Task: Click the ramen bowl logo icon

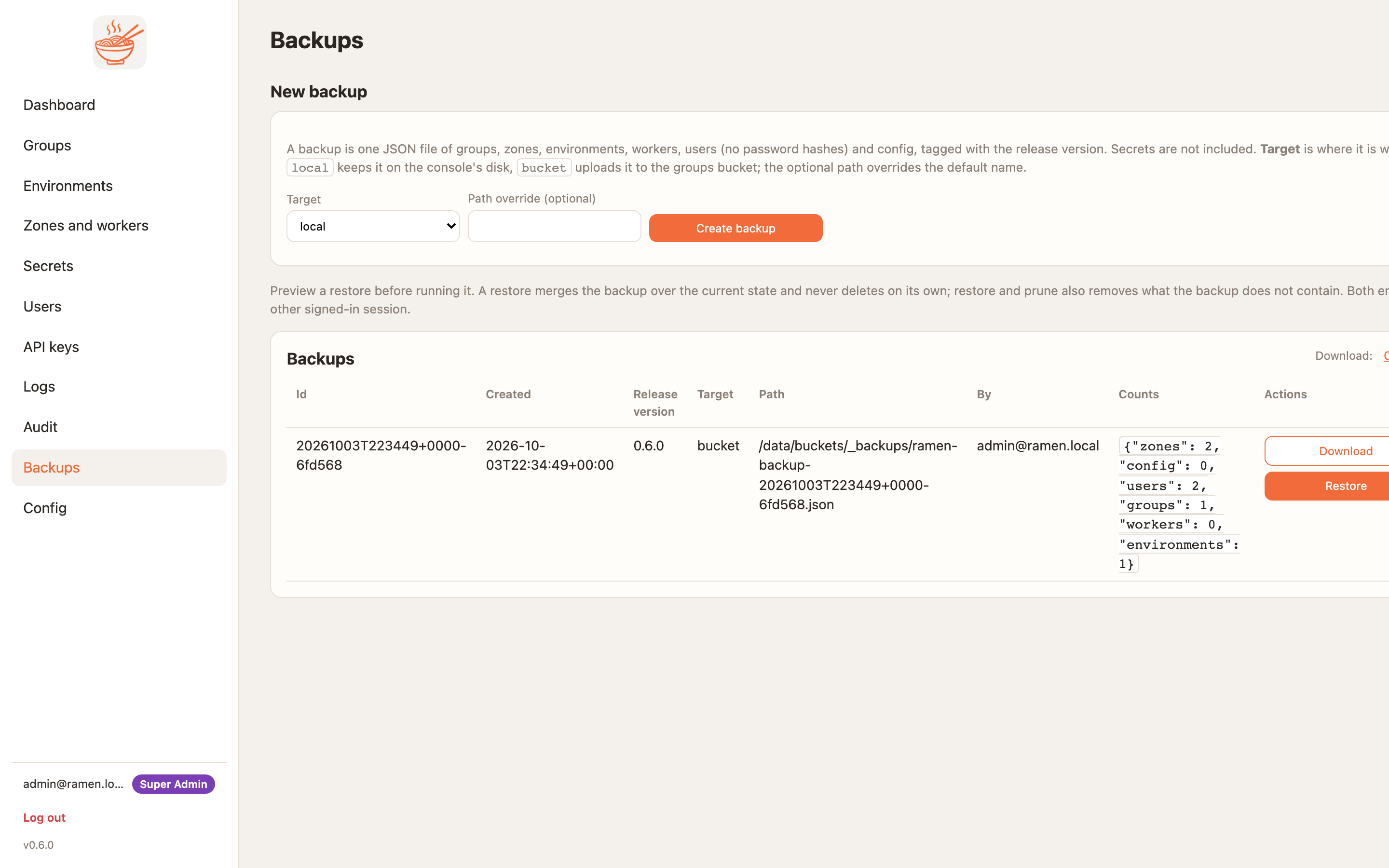Action: click(x=120, y=42)
